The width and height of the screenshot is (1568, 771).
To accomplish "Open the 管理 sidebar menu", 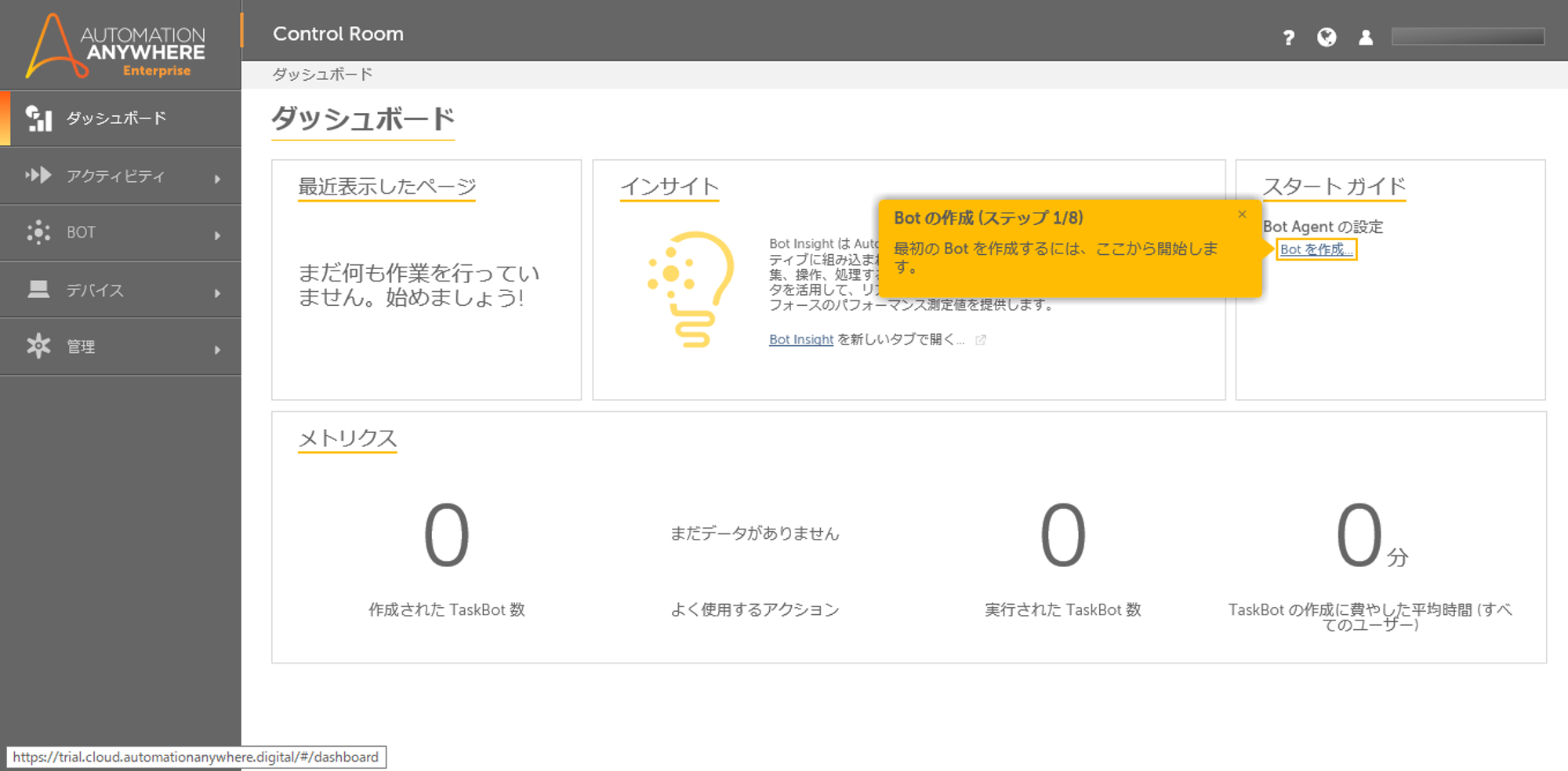I will point(121,347).
